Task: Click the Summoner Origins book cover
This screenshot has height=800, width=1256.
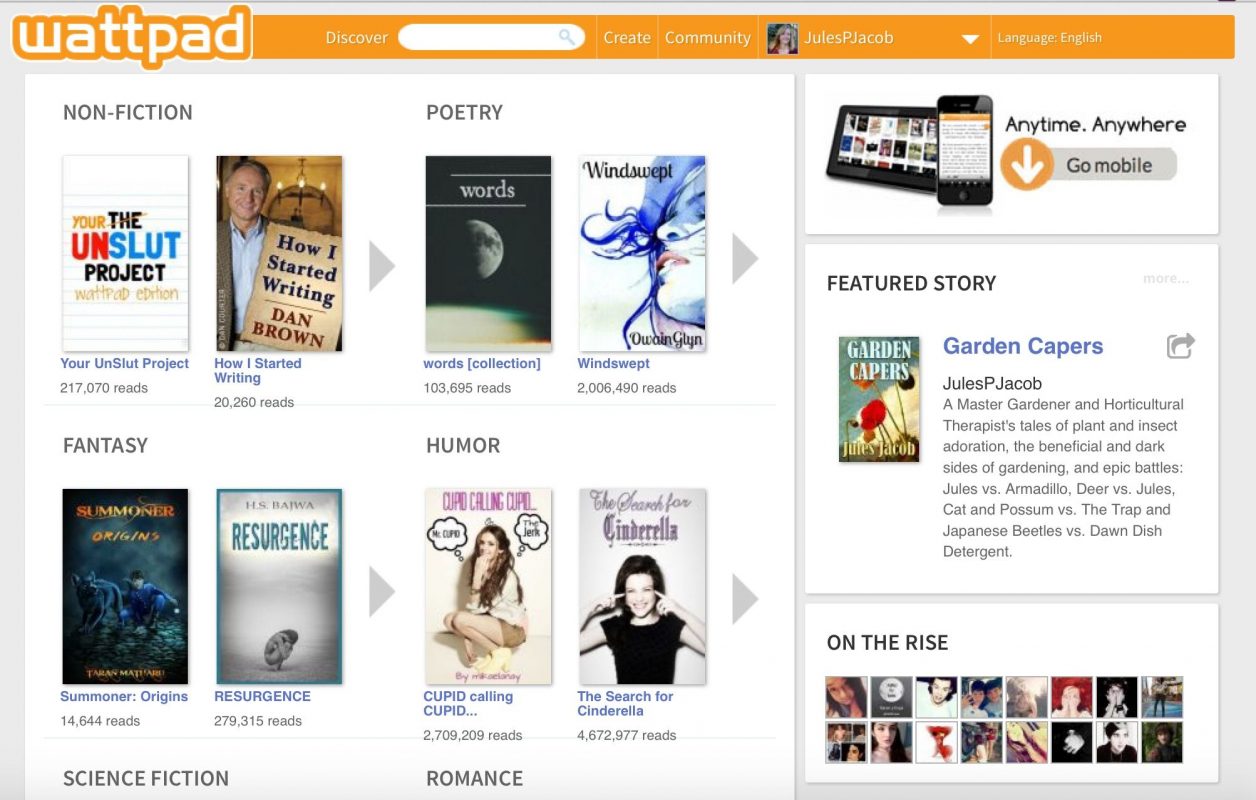Action: point(125,586)
